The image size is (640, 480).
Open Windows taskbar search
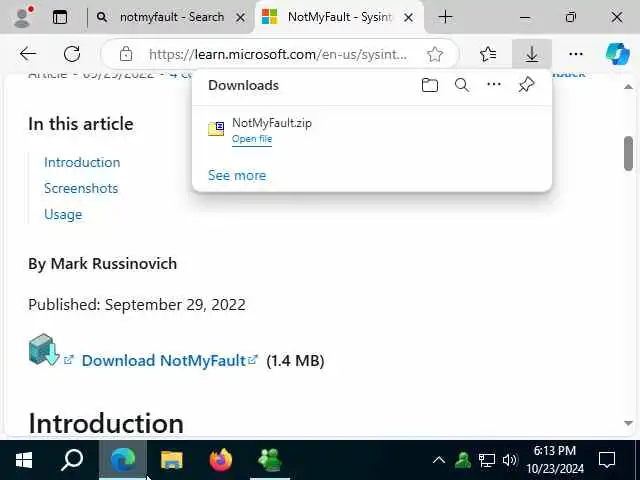coord(72,460)
